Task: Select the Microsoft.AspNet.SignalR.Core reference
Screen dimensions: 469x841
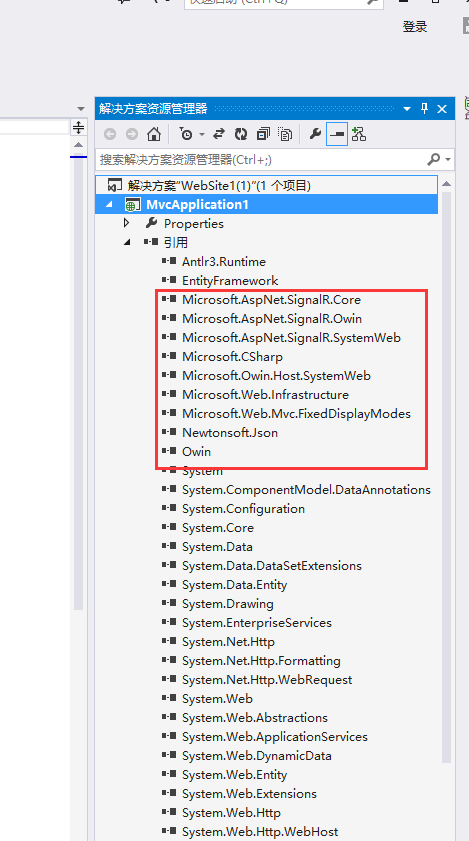Action: tap(271, 299)
